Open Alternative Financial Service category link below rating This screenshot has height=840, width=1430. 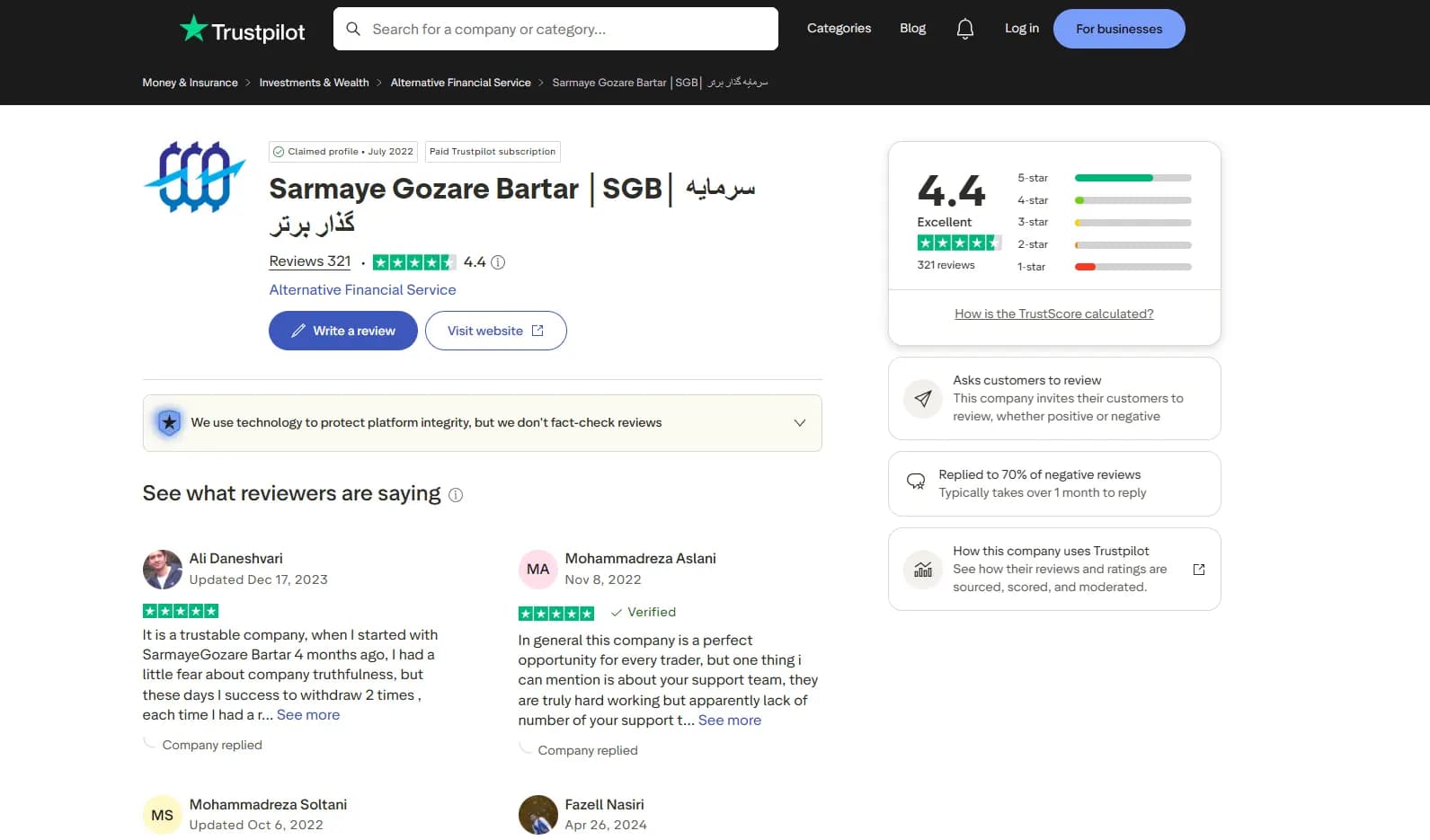[x=363, y=290]
